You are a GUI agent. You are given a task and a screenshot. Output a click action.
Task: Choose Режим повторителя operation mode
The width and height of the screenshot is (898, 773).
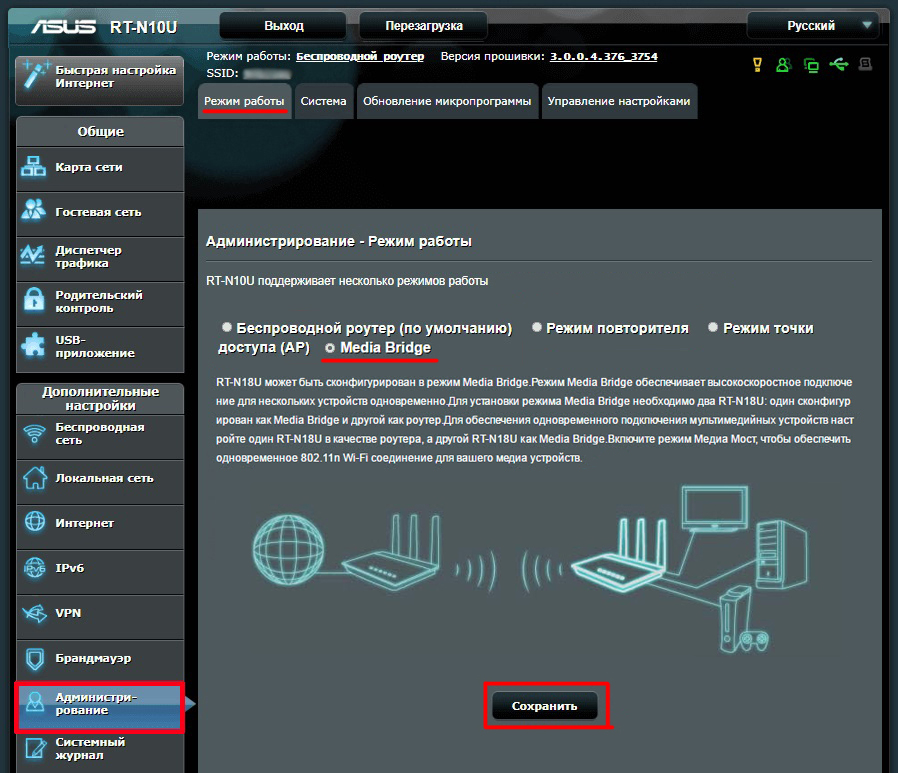click(537, 326)
